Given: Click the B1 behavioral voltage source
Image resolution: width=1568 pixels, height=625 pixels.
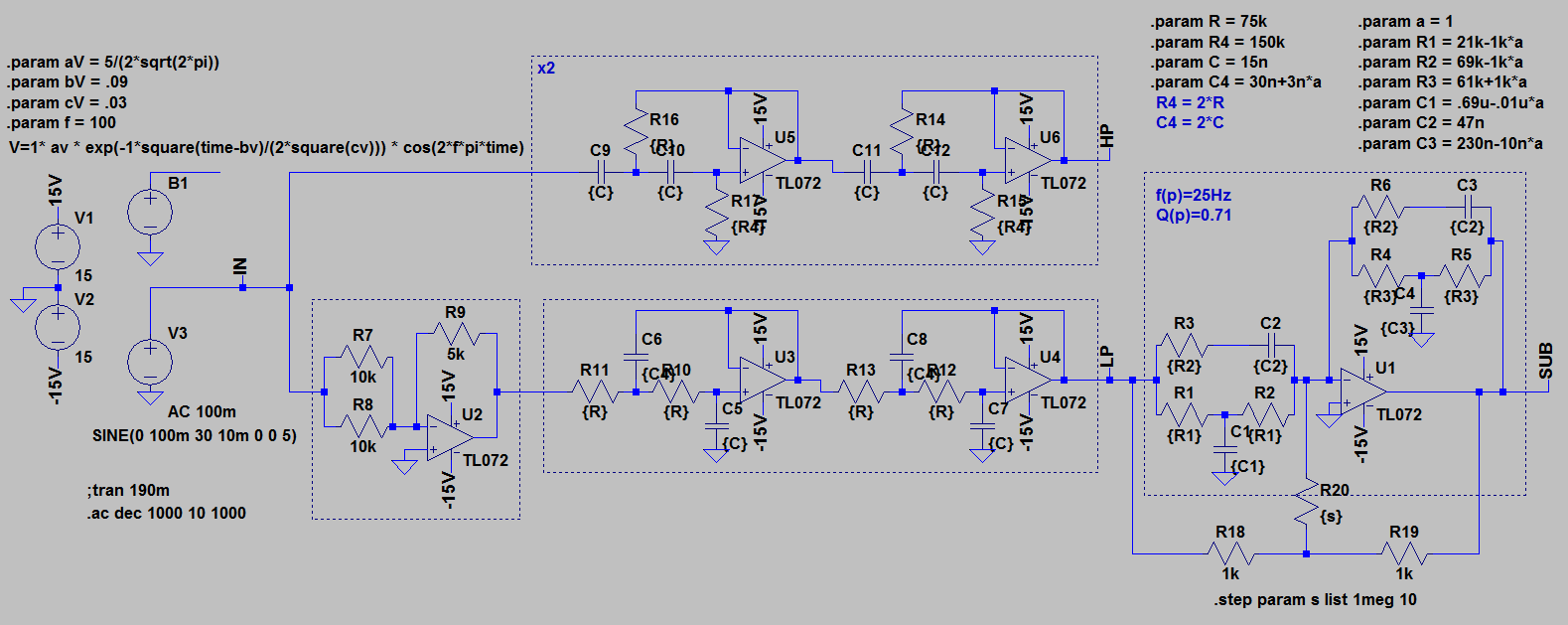Looking at the screenshot, I should click(150, 212).
